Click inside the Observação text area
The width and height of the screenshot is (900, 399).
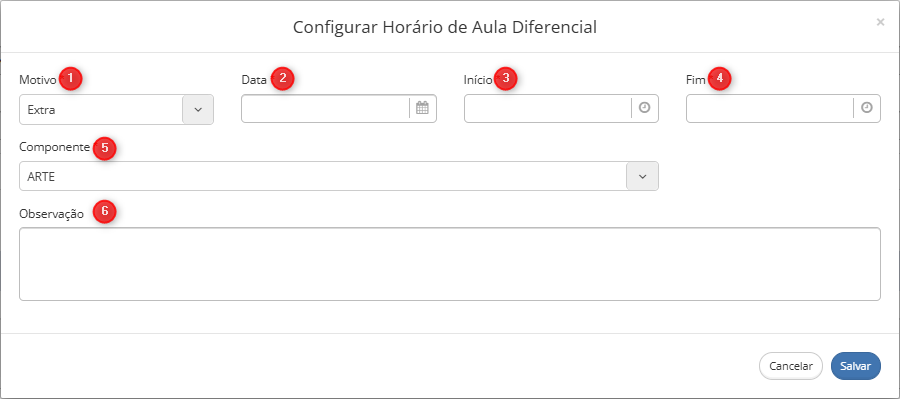tap(450, 264)
